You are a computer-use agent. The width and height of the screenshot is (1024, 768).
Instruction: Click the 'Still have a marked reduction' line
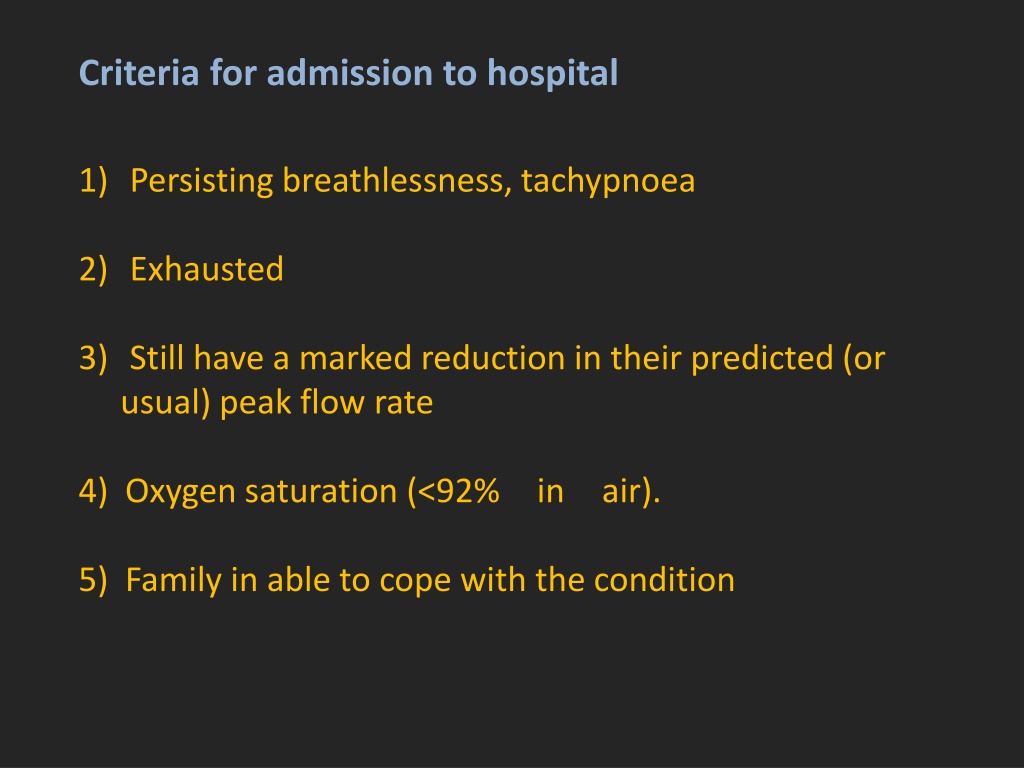(507, 359)
